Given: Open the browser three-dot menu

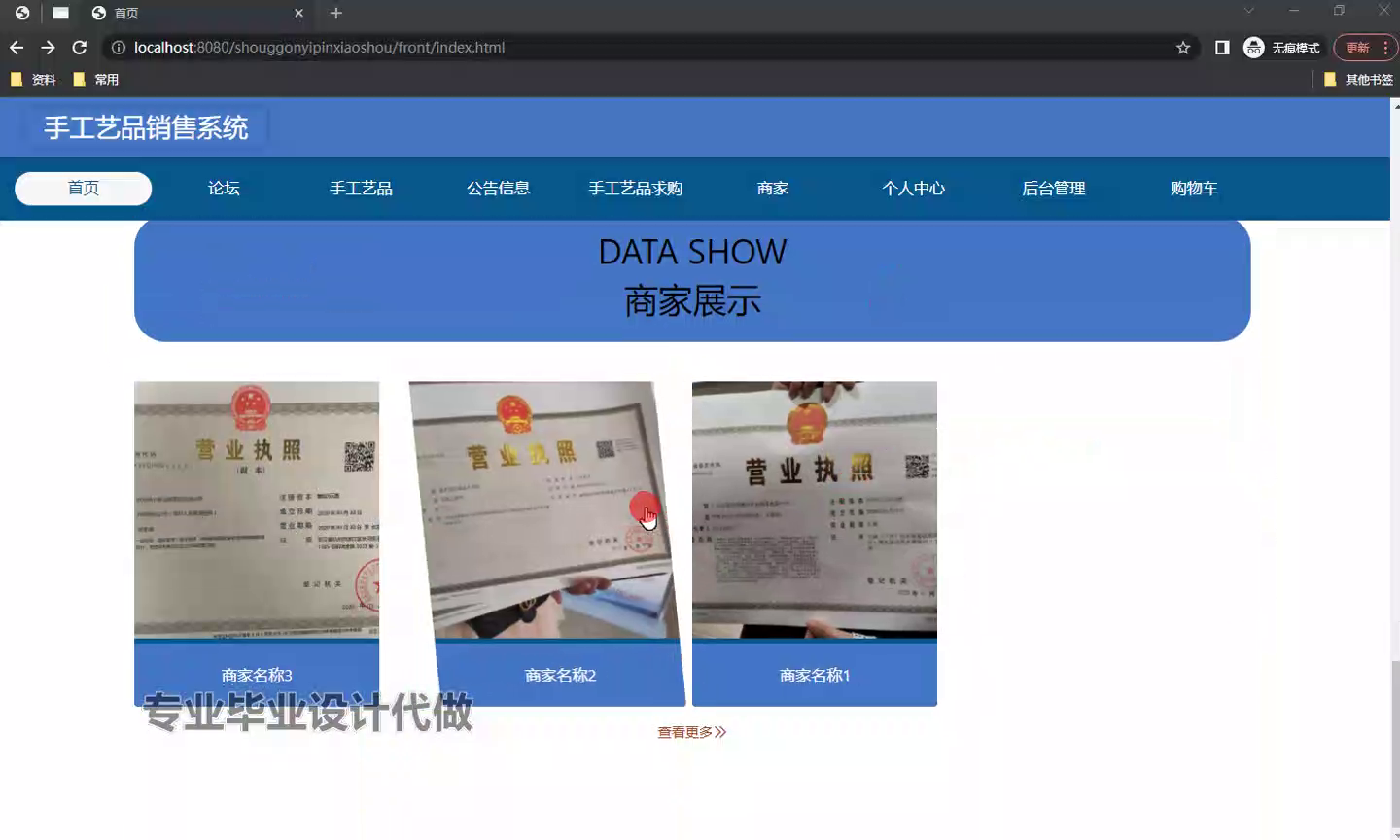Looking at the screenshot, I should pos(1385,48).
